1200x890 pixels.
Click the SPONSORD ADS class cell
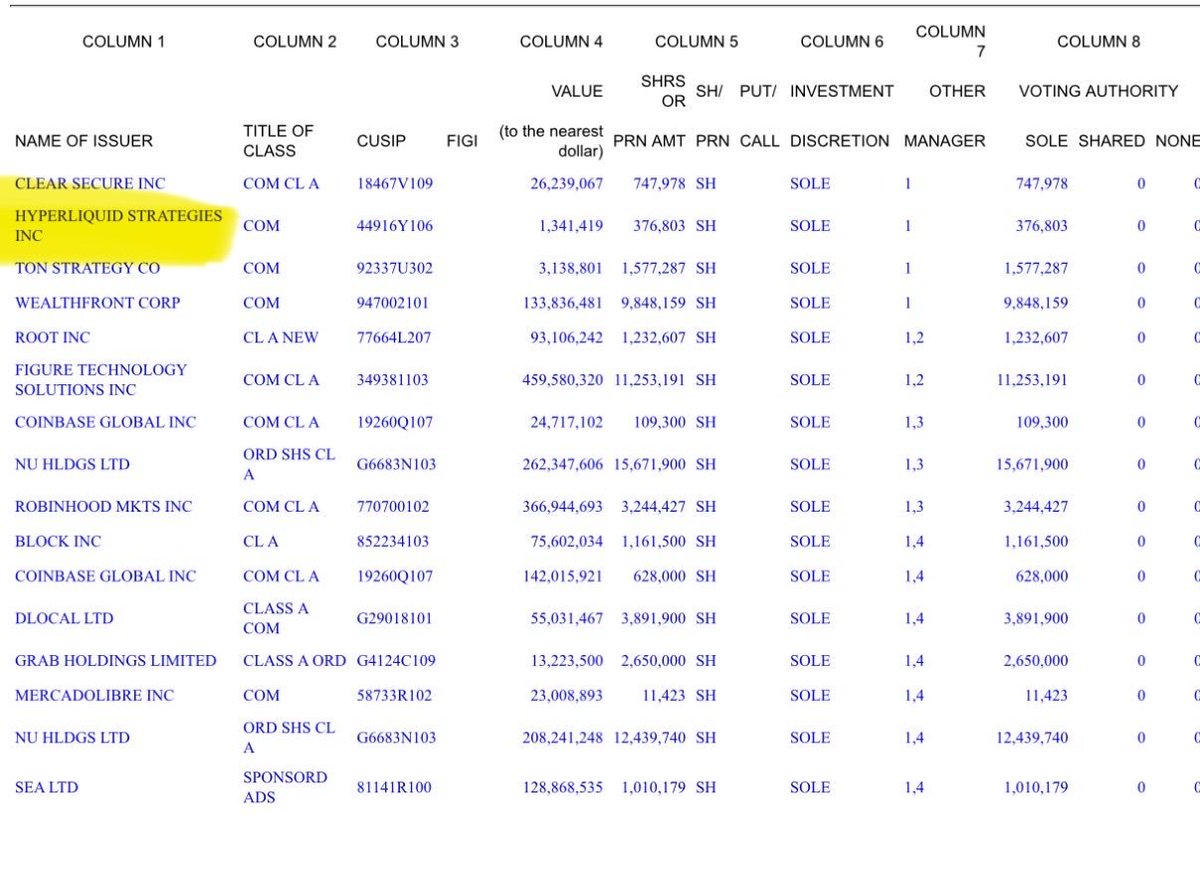click(285, 788)
